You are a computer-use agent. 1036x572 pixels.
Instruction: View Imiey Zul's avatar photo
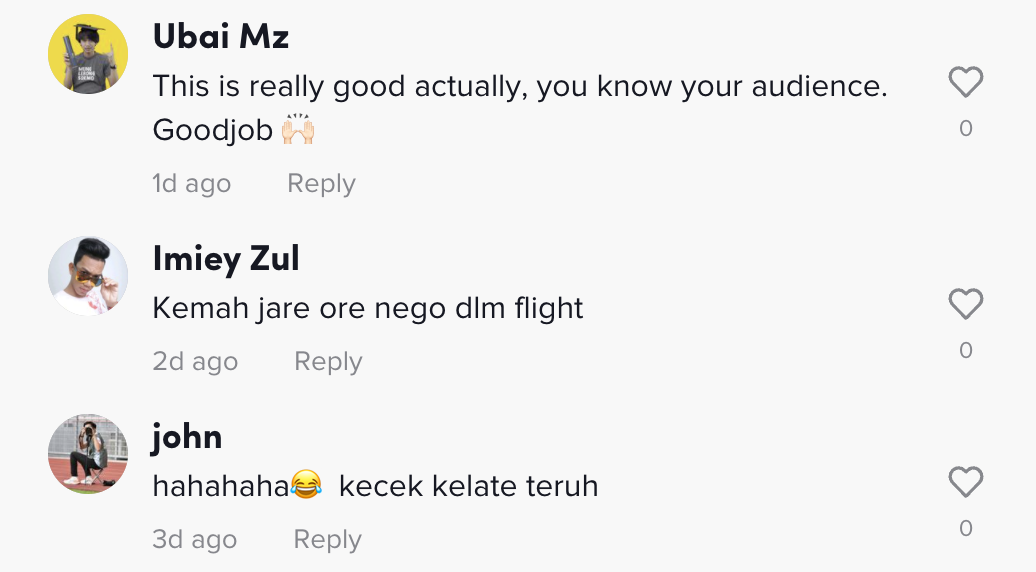[x=88, y=276]
